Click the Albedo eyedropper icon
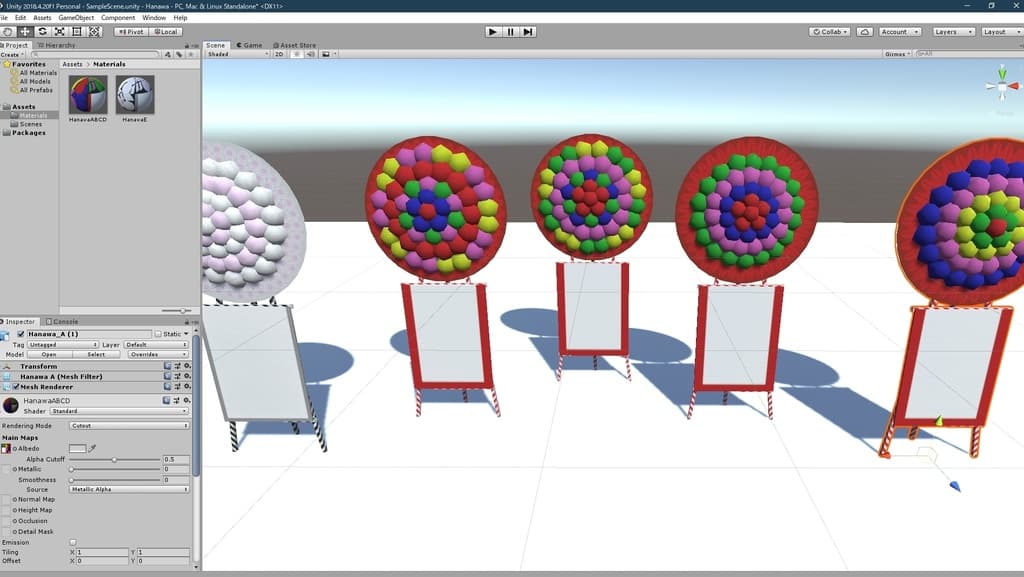 (93, 448)
